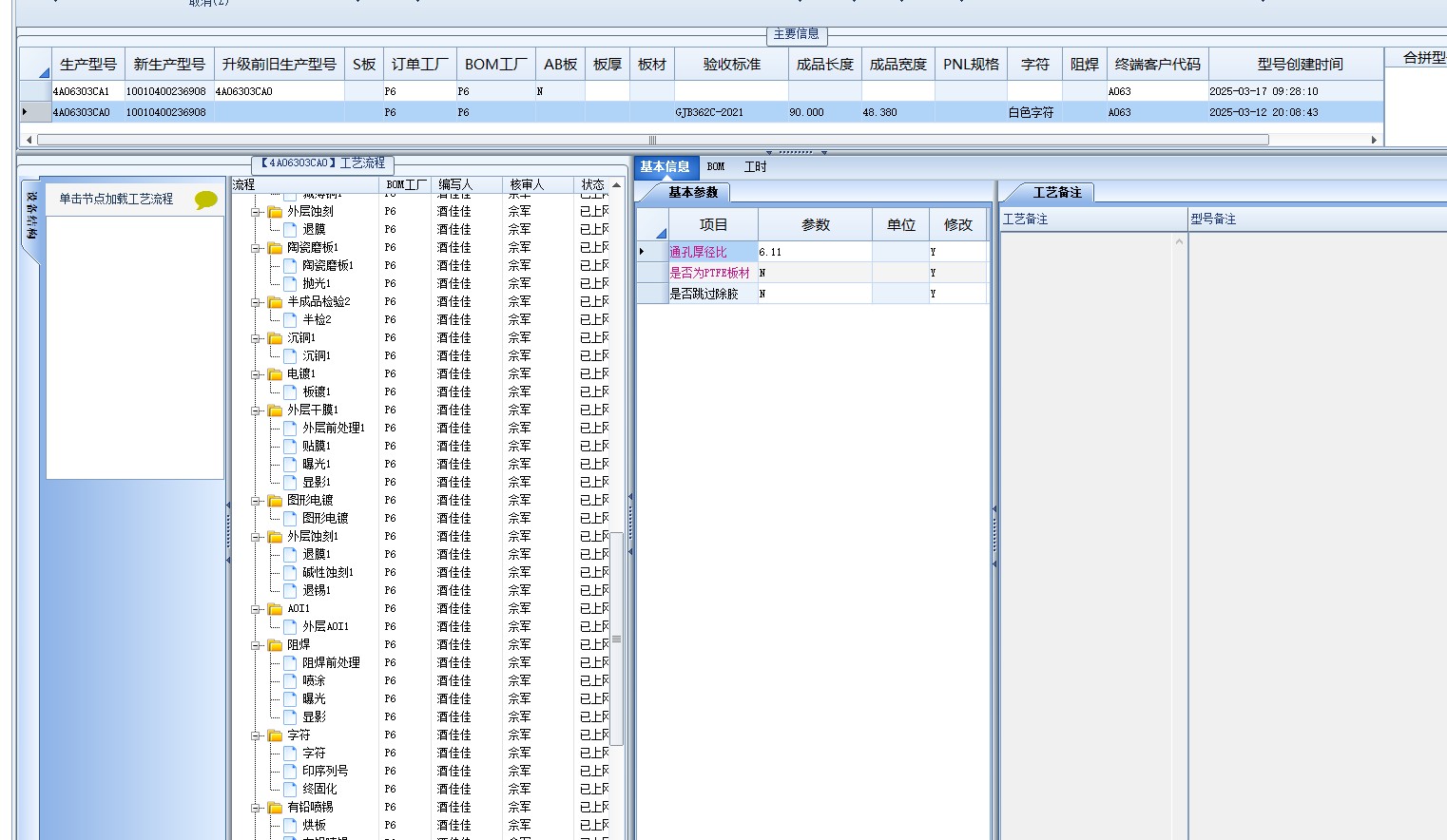Sort by 生产型号 column header
This screenshot has height=840, width=1447.
pos(88,65)
